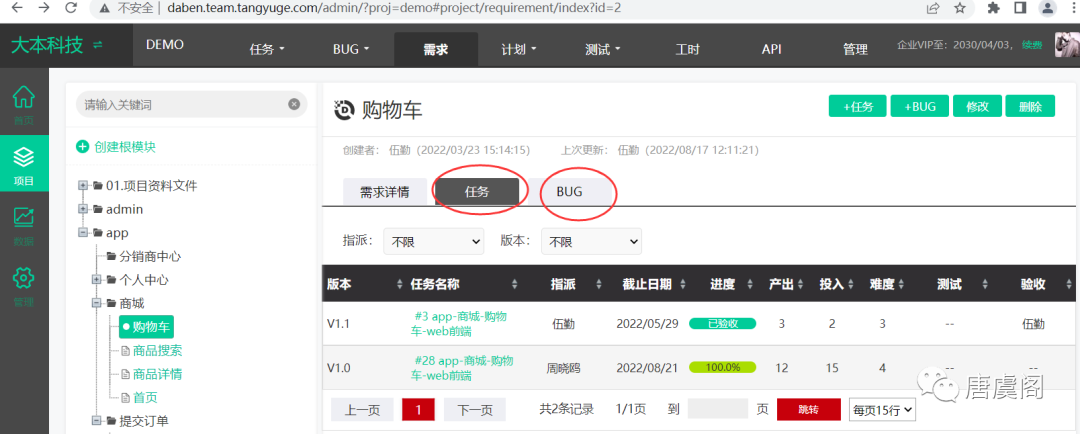Image resolution: width=1080 pixels, height=434 pixels.
Task: Sort by the 截止日期 column arrows
Action: point(682,285)
